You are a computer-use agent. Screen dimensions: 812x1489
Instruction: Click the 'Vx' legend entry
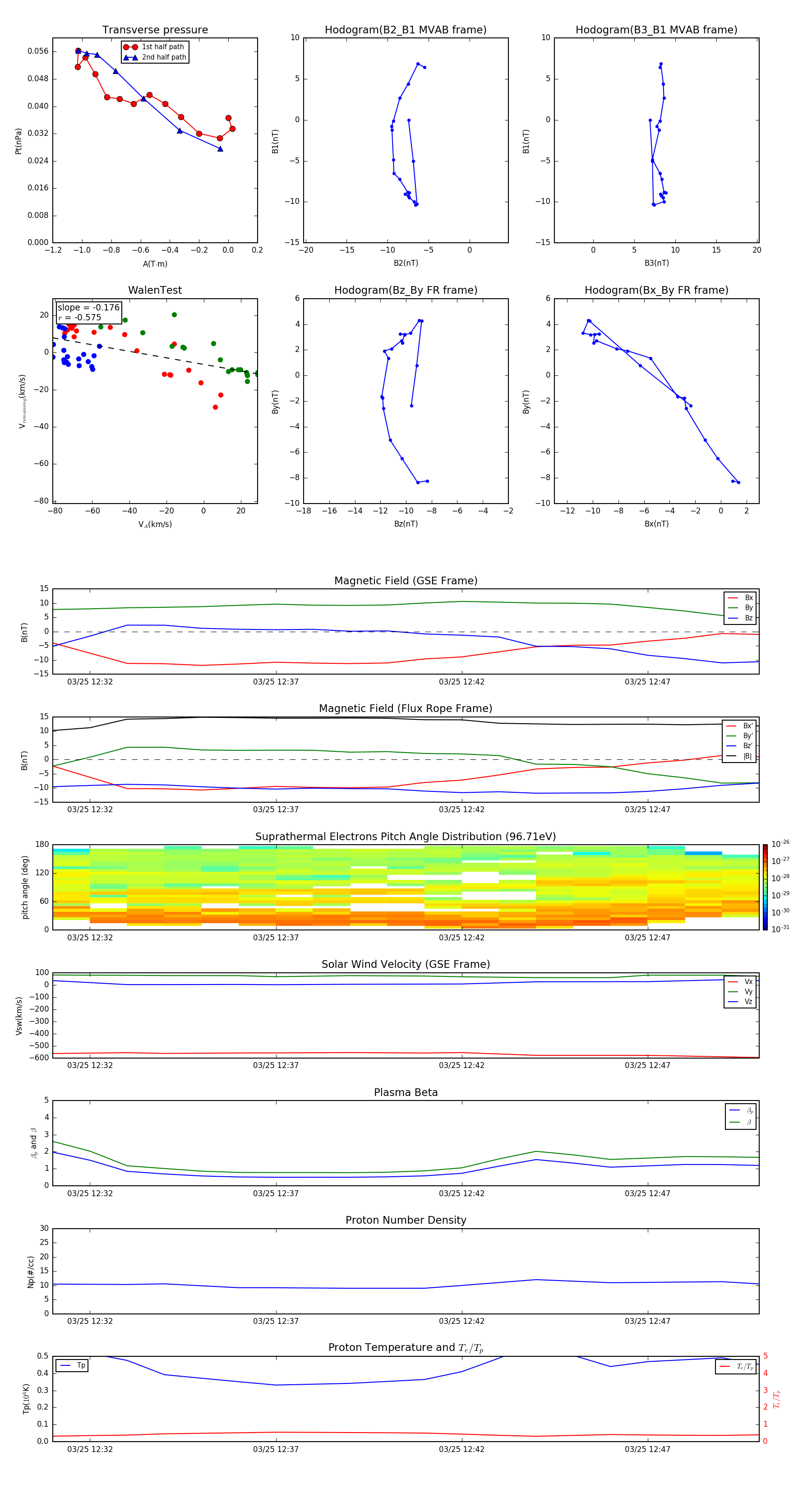coord(741,981)
